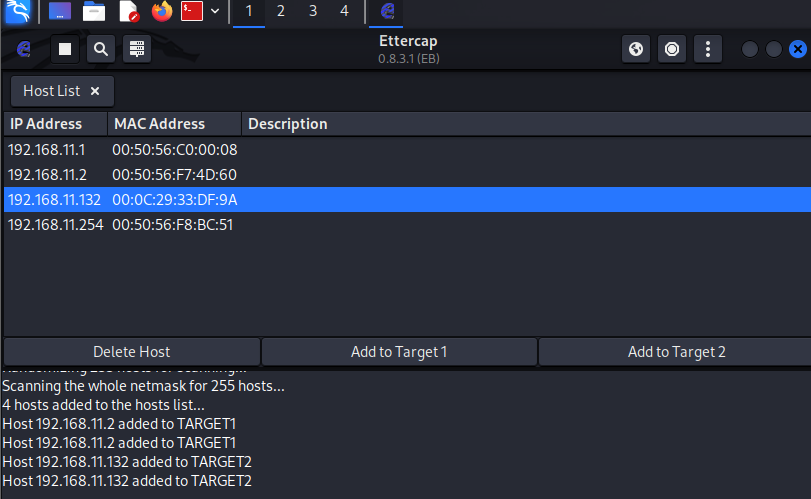Open the hosts list icon button
The width and height of the screenshot is (811, 499).
tap(137, 49)
